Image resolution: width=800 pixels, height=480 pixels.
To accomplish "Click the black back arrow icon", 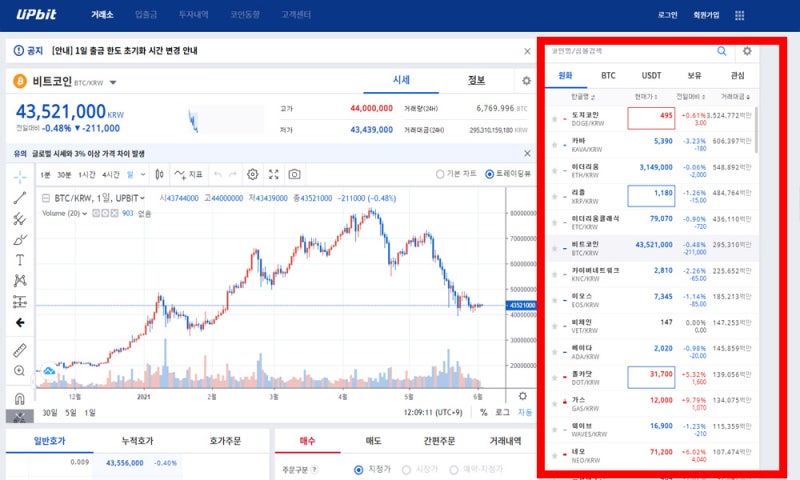I will click(x=20, y=322).
